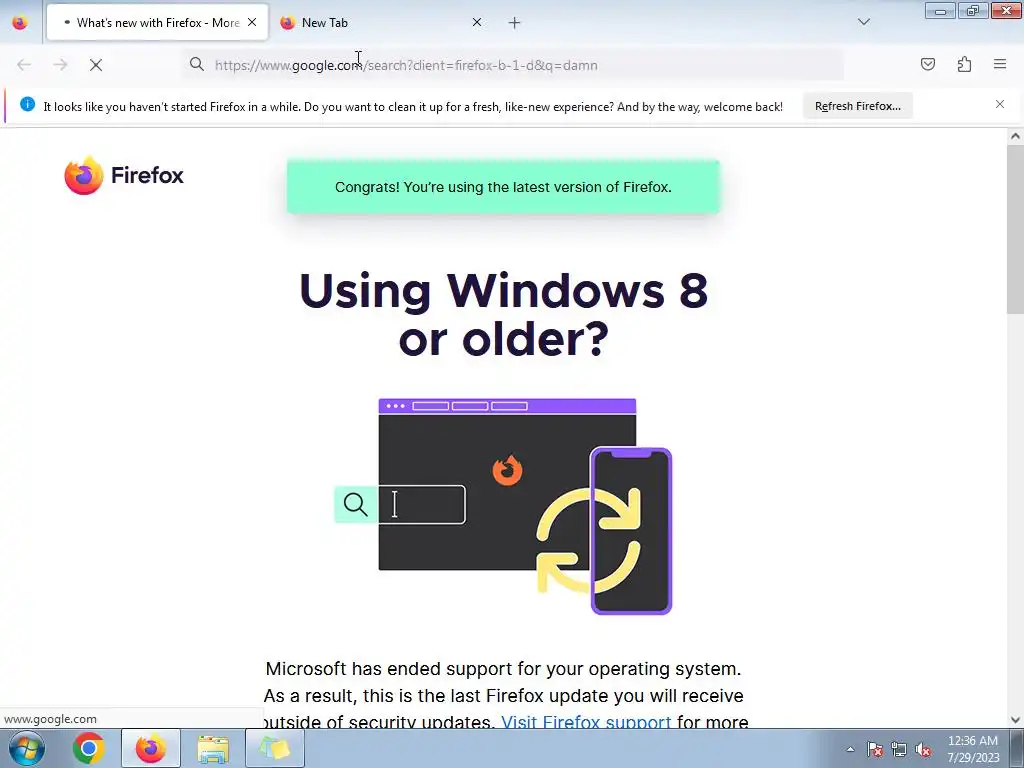
Task: Open the Firefox View pinned tab icon
Action: point(20,23)
